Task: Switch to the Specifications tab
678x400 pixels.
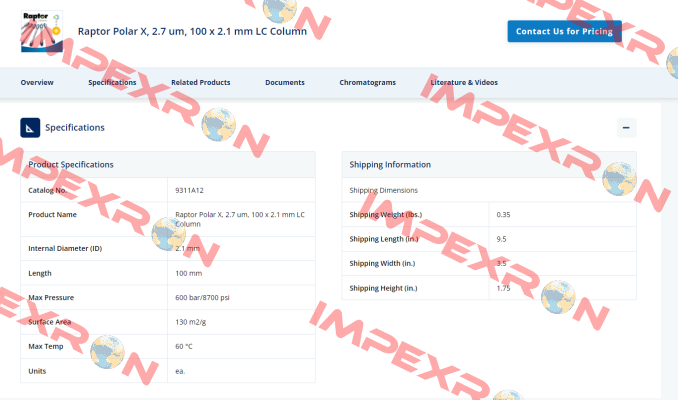Action: [x=112, y=82]
